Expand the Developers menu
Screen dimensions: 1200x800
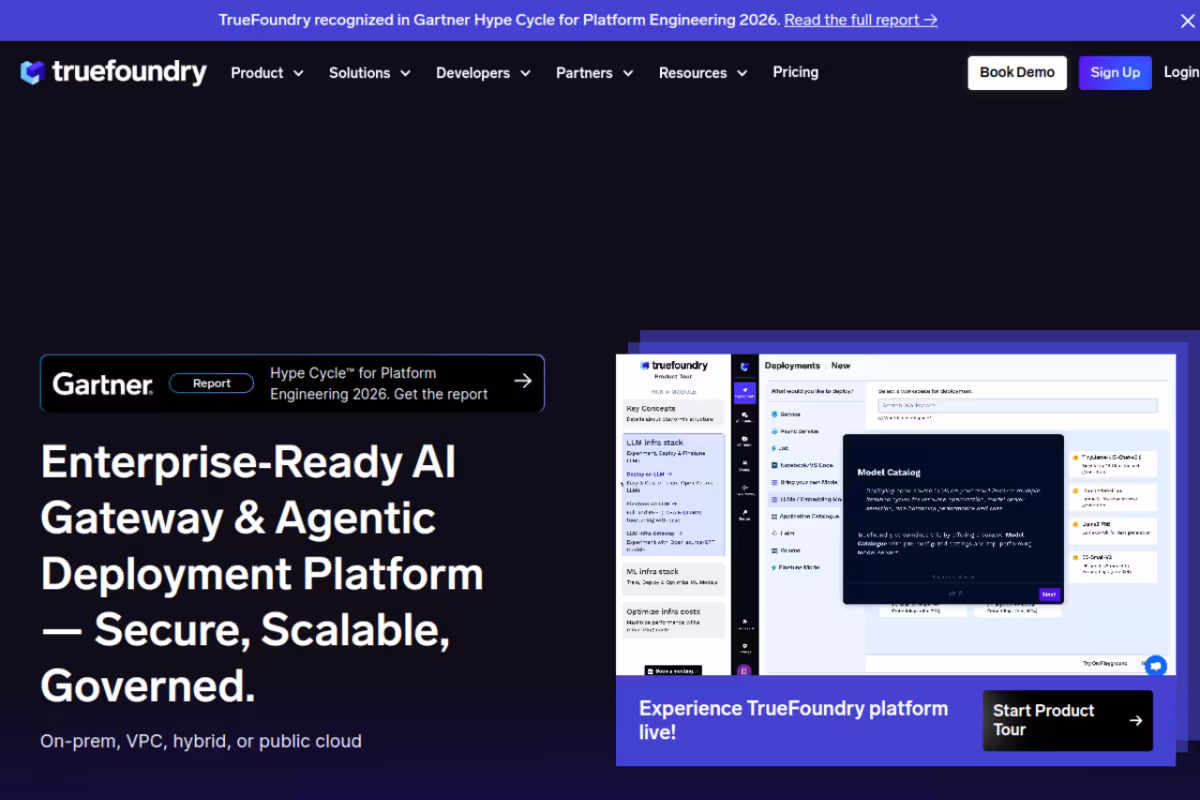[x=484, y=73]
